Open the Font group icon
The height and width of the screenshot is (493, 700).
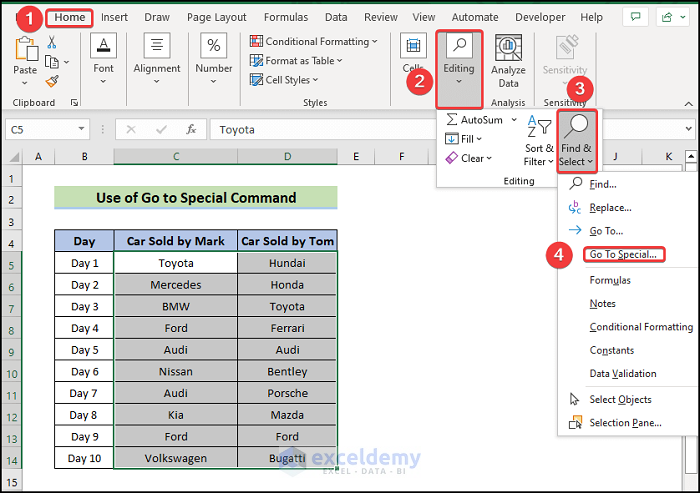pos(103,46)
